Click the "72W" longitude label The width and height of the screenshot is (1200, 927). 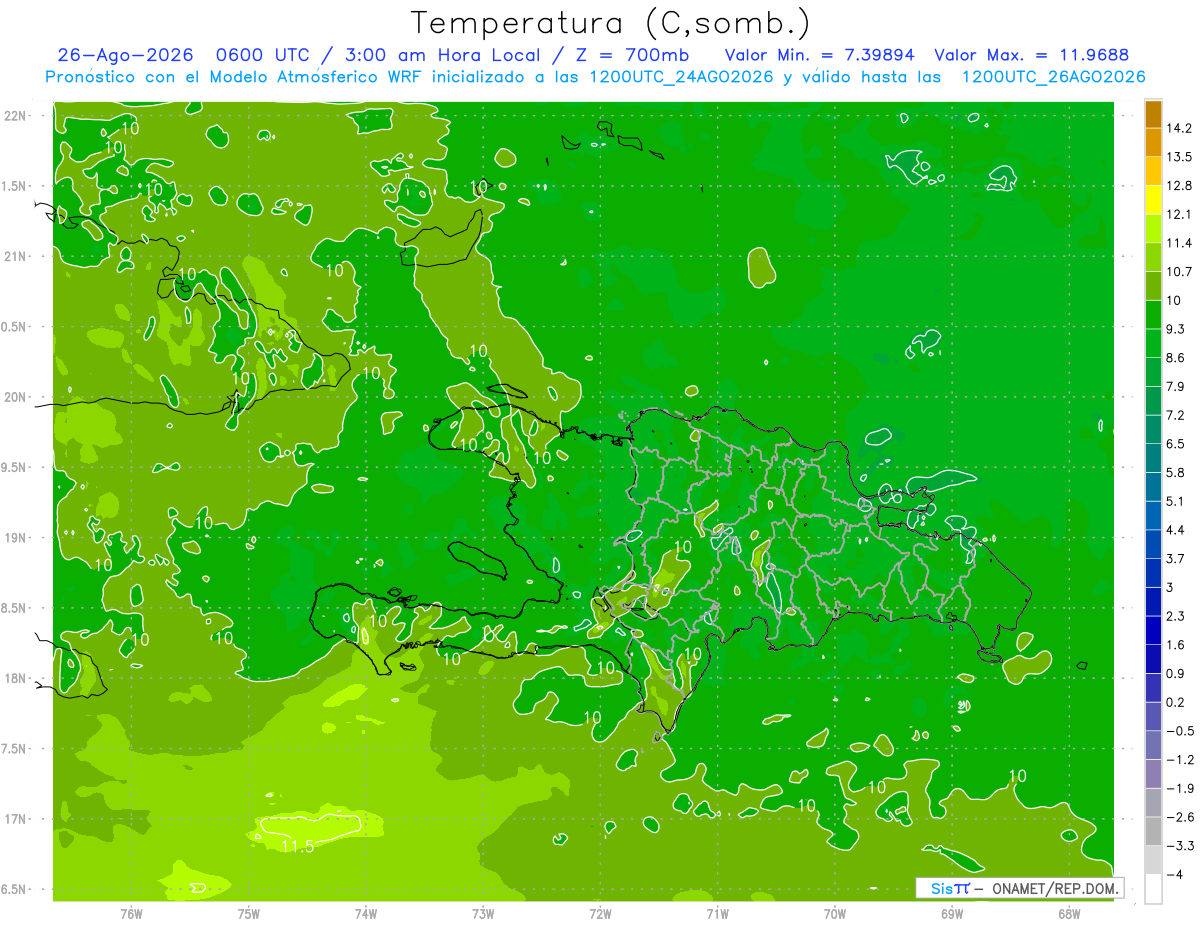click(x=600, y=913)
